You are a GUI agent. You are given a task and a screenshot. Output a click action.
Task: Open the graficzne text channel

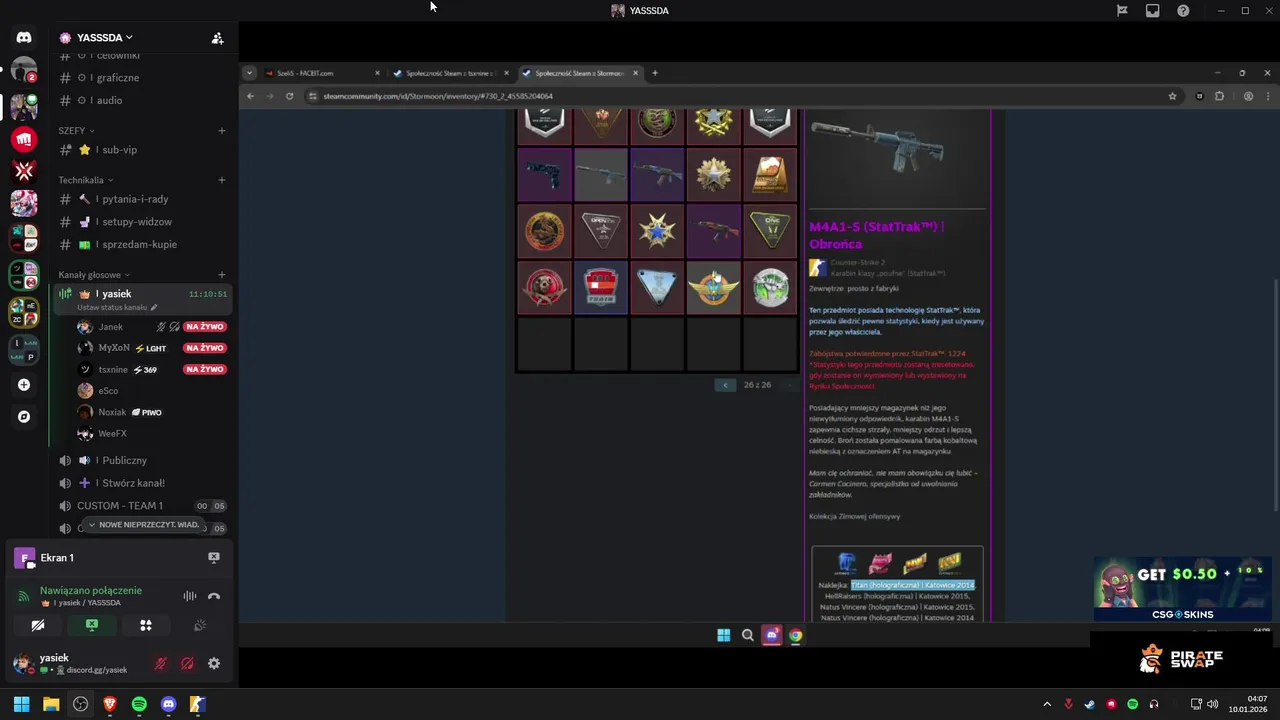142,78
